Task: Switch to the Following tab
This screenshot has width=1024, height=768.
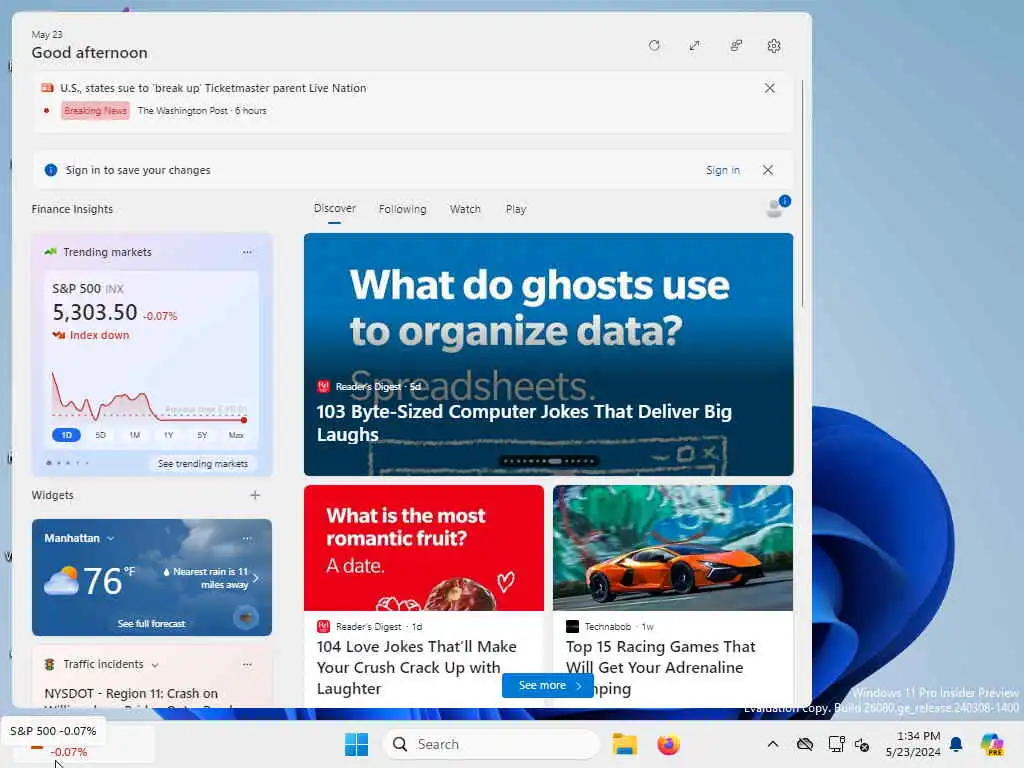Action: [402, 209]
